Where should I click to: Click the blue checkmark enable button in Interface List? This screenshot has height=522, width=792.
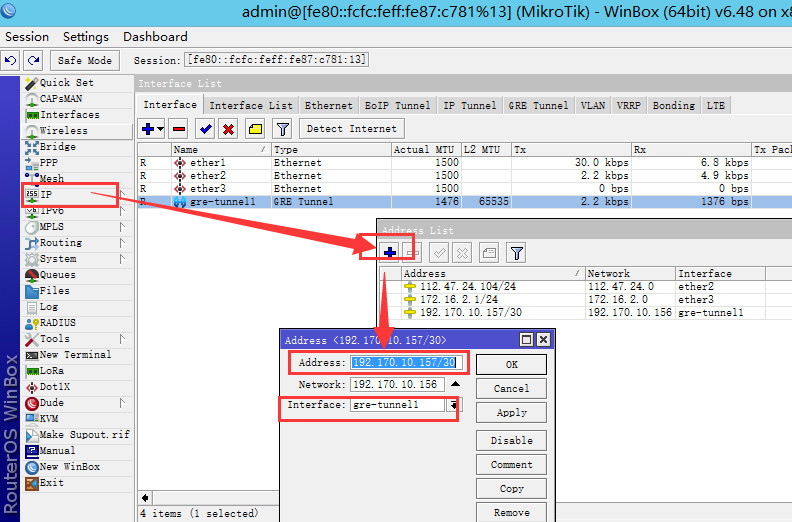[x=206, y=129]
